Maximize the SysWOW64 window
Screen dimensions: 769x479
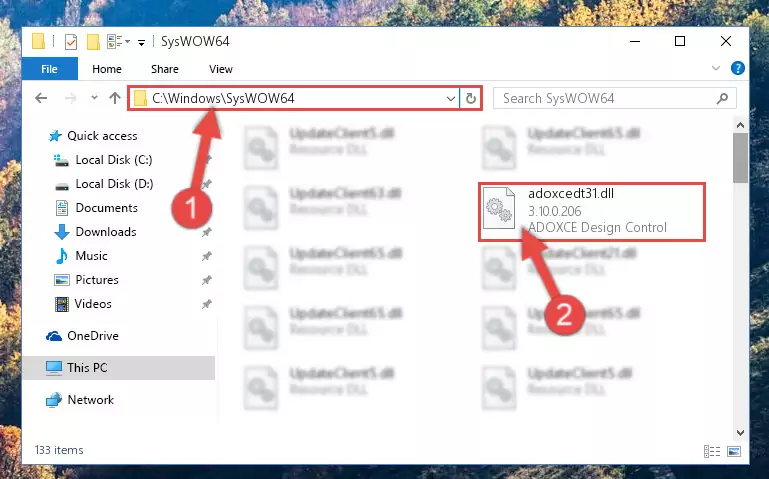pos(680,41)
